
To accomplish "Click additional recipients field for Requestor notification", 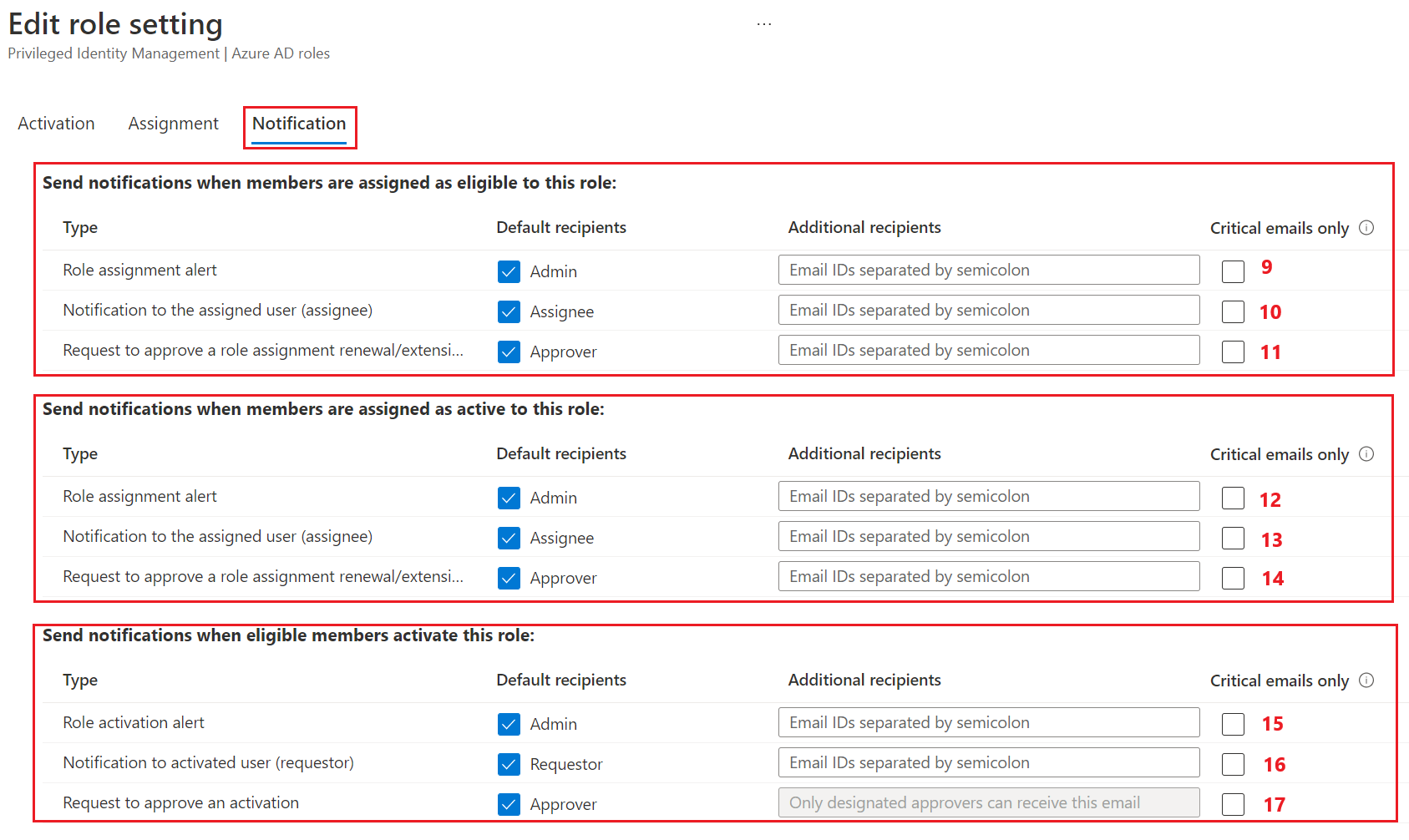I will 988,762.
